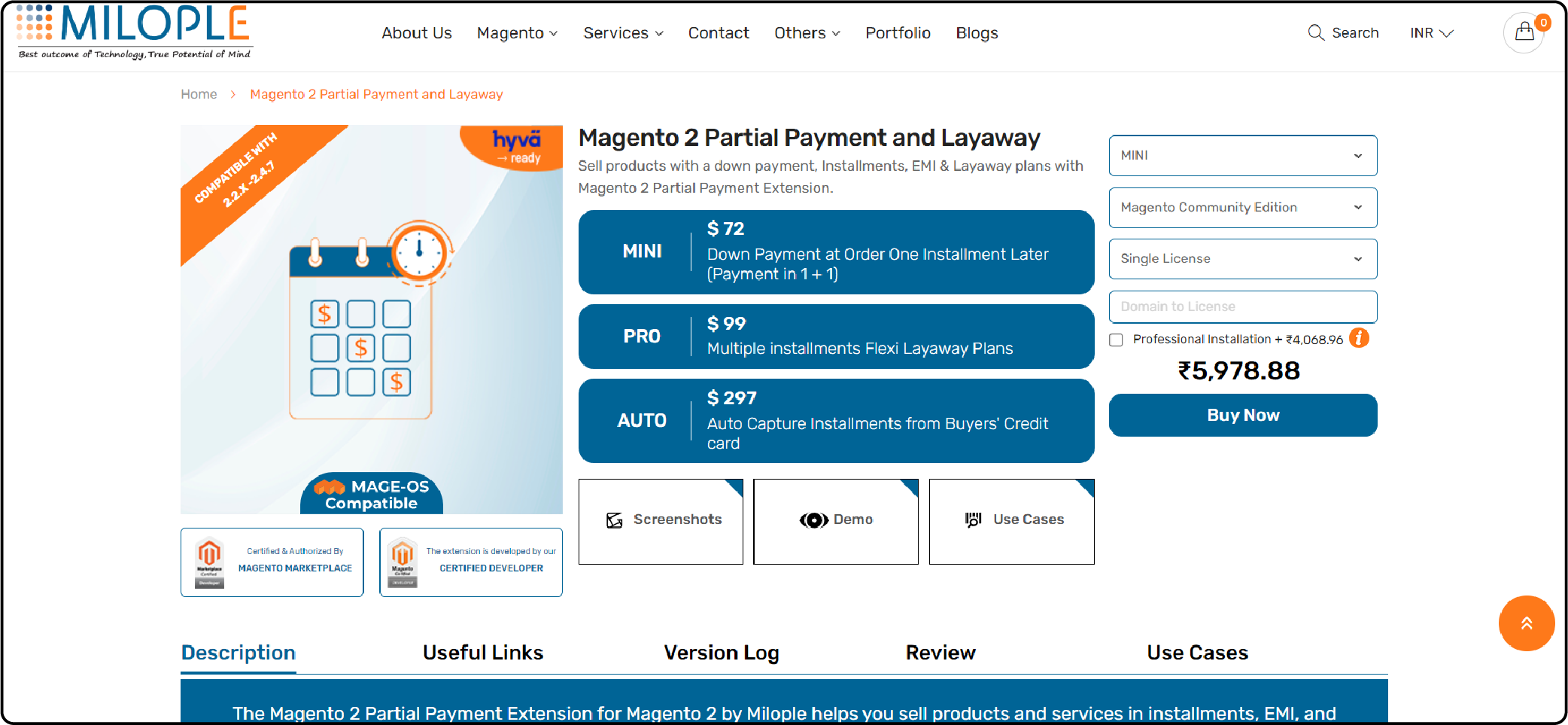Viewport: 1568px width, 725px height.
Task: Click the Domain to License field
Action: point(1243,306)
